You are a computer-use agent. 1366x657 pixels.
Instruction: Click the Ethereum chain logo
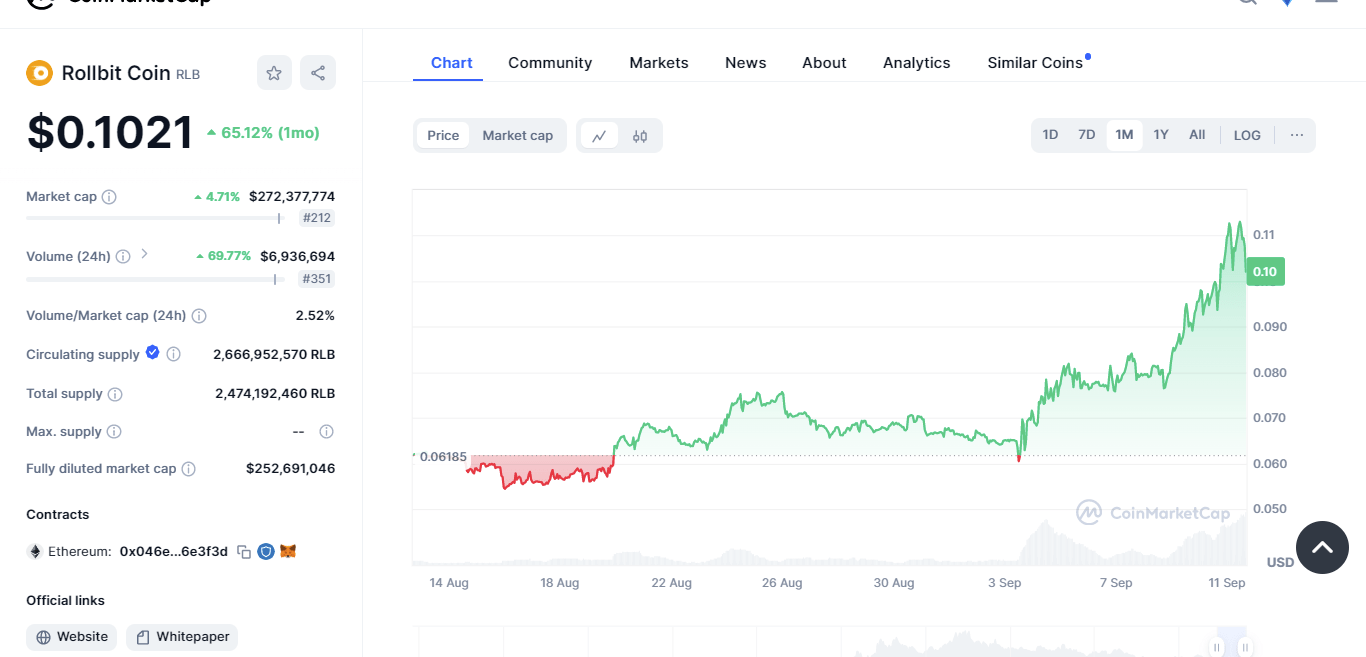pos(35,551)
